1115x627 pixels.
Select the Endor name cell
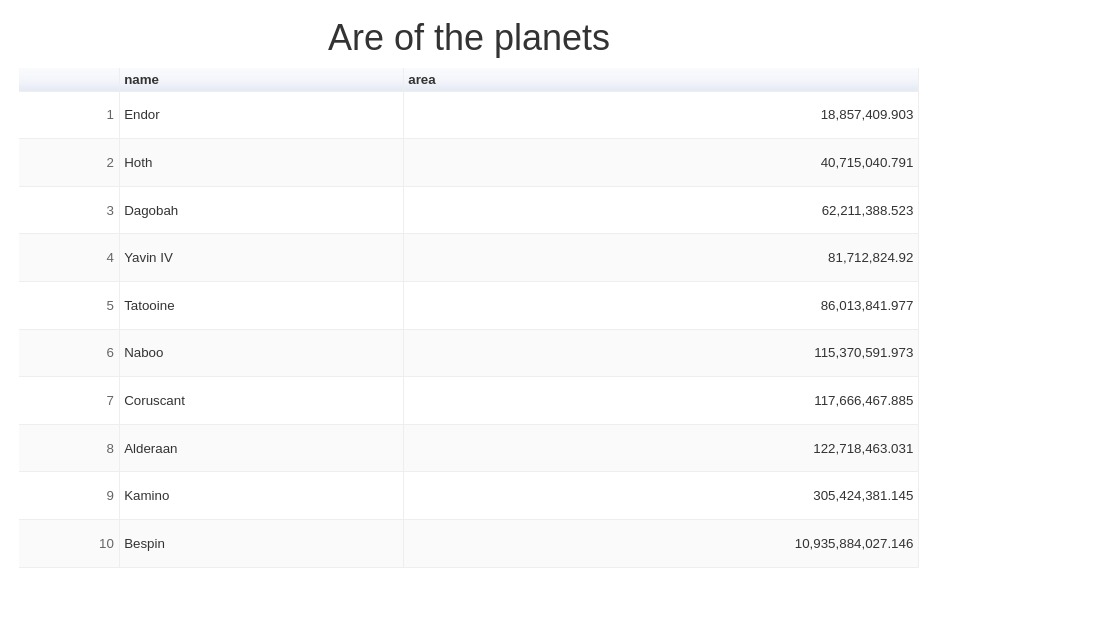261,115
